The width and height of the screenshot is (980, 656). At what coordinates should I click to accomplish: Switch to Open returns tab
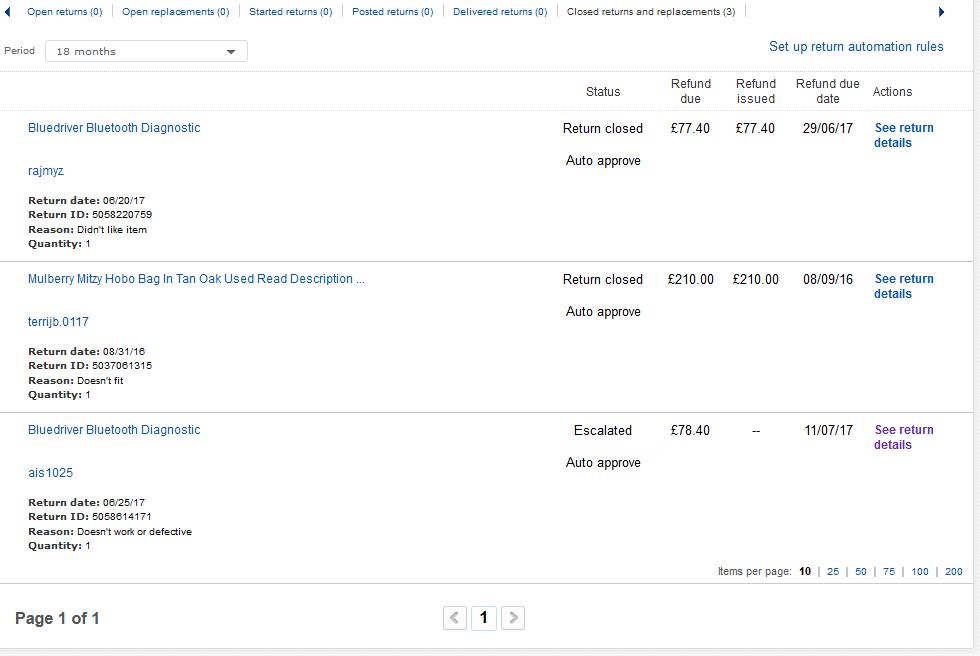click(x=64, y=12)
